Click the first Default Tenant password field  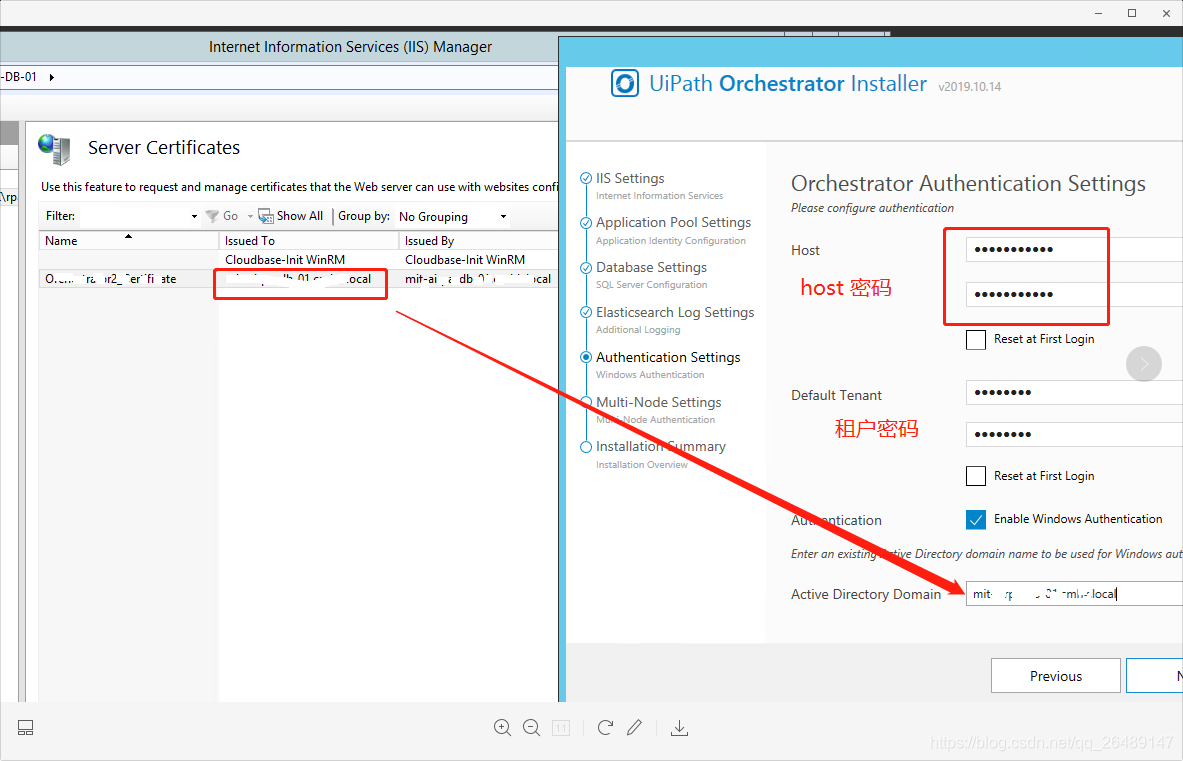pyautogui.click(x=1074, y=392)
